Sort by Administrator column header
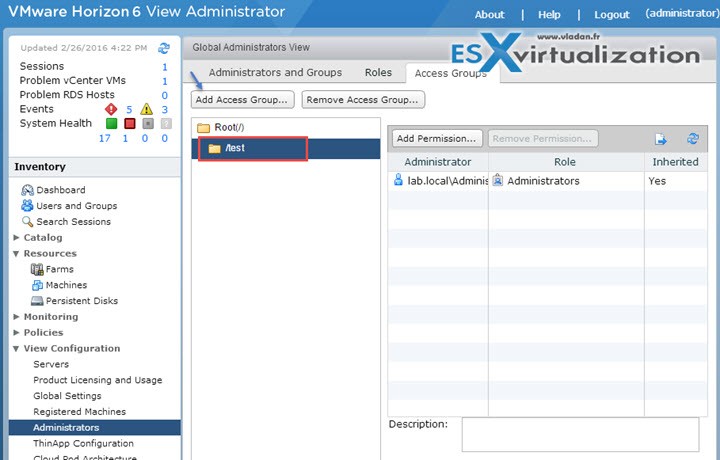 click(438, 162)
